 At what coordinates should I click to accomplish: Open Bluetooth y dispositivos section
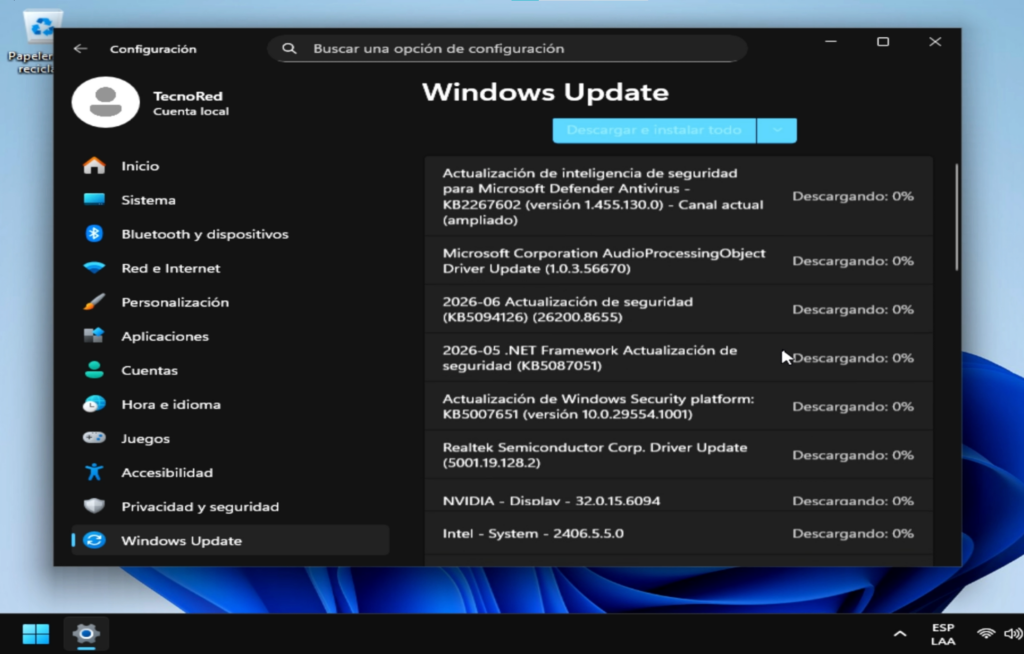(230, 233)
